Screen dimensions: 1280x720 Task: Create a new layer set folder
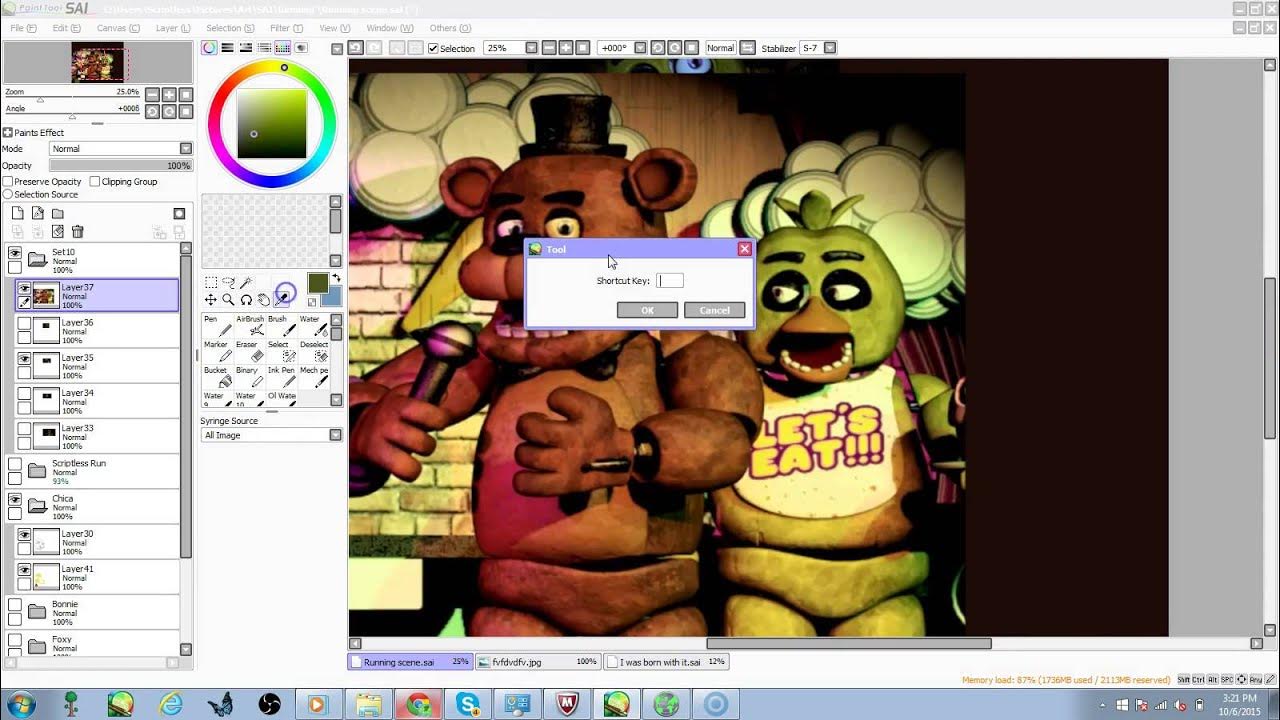pos(58,213)
